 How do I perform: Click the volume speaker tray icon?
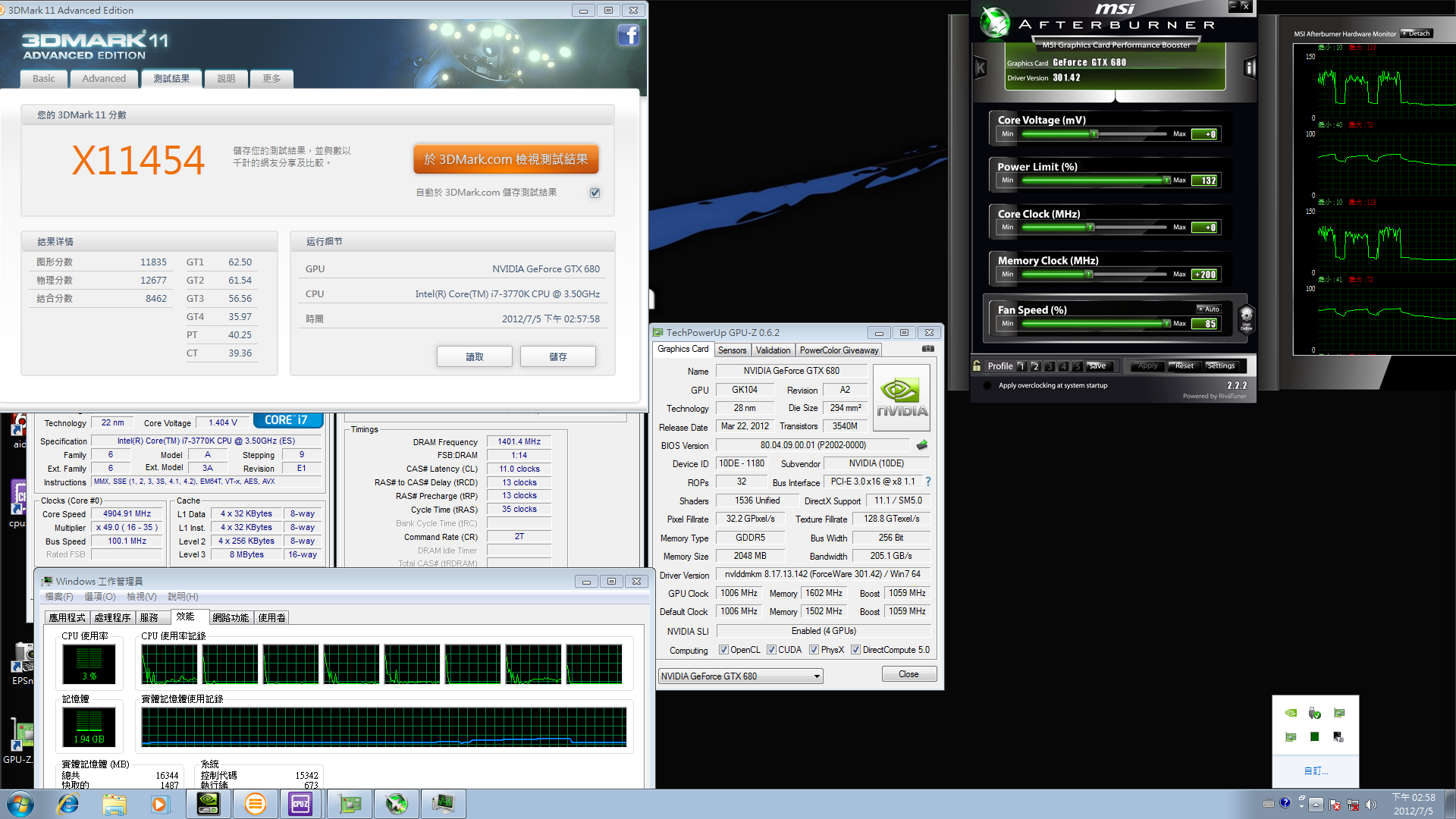pos(1371,804)
